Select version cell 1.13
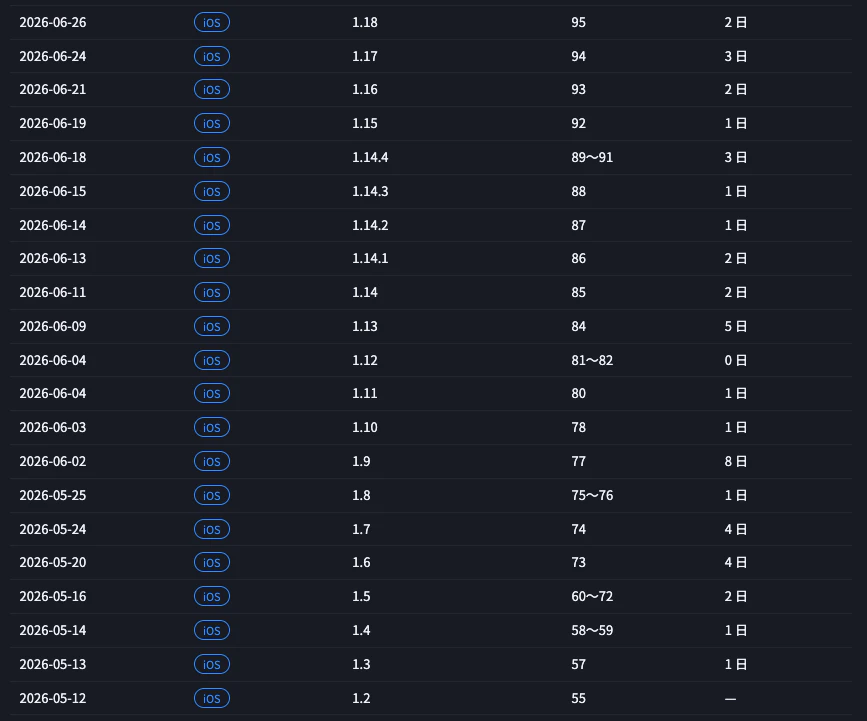Viewport: 867px width, 721px height. (365, 327)
